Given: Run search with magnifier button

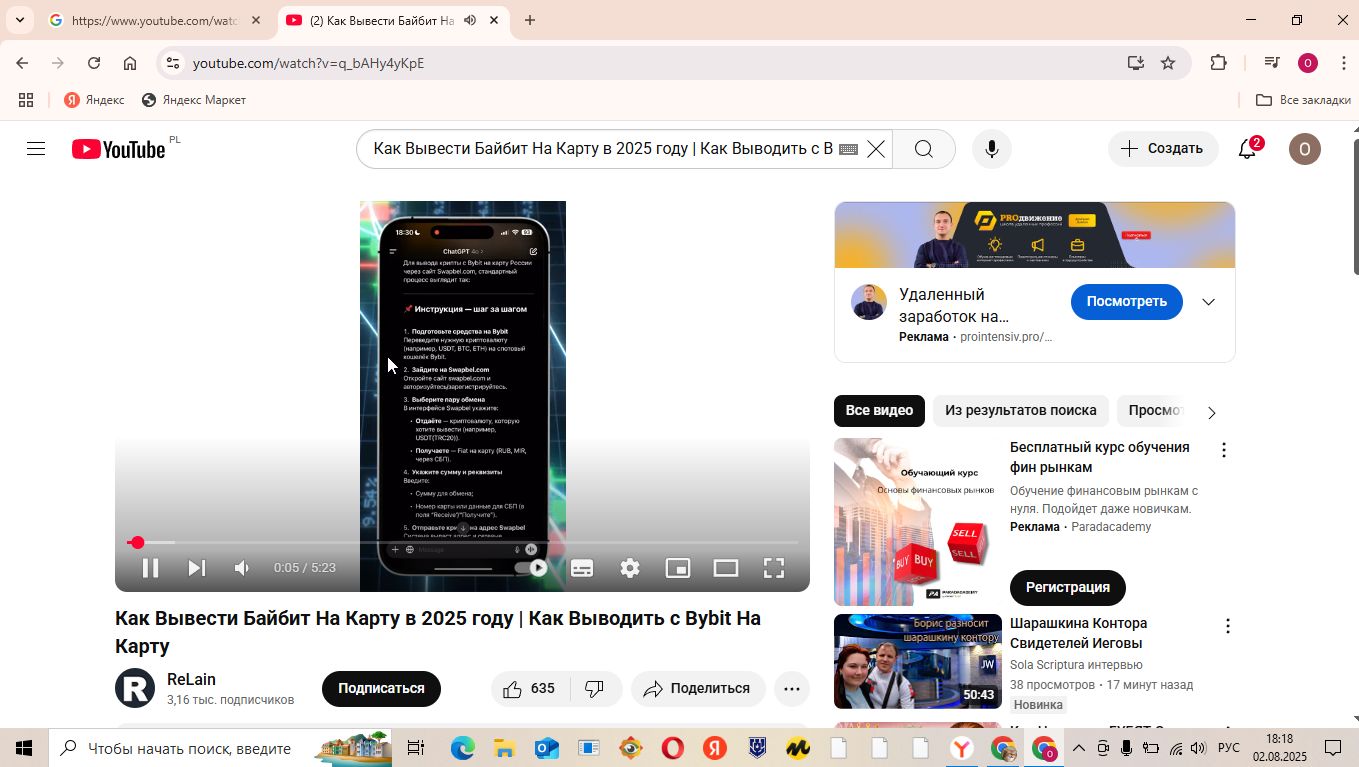Looking at the screenshot, I should (924, 149).
